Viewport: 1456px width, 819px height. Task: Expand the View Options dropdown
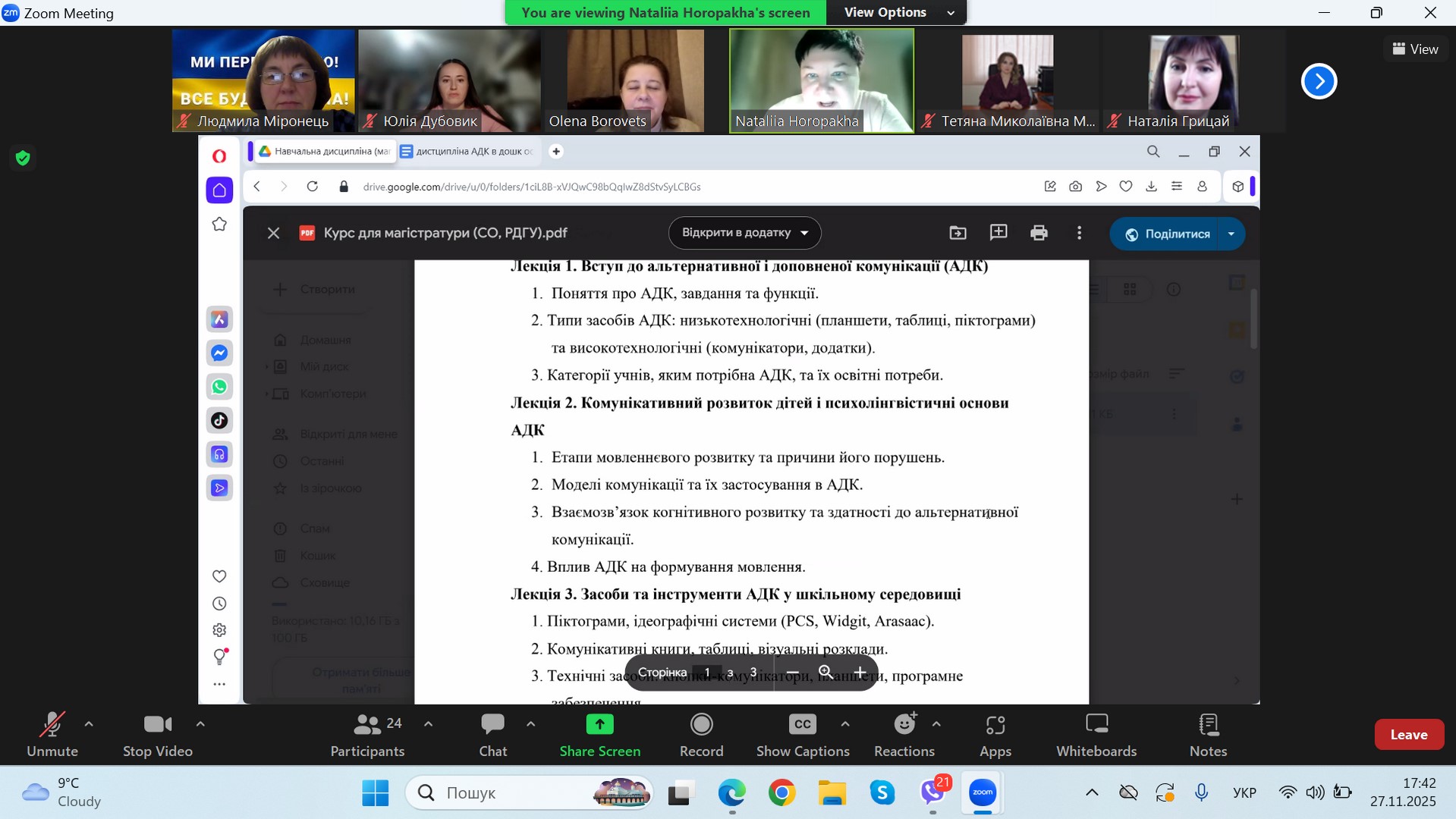pos(899,12)
